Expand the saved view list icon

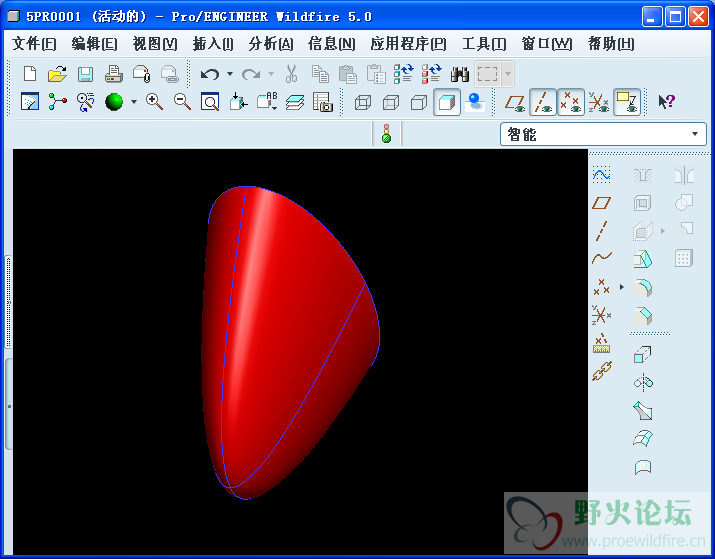tap(266, 102)
